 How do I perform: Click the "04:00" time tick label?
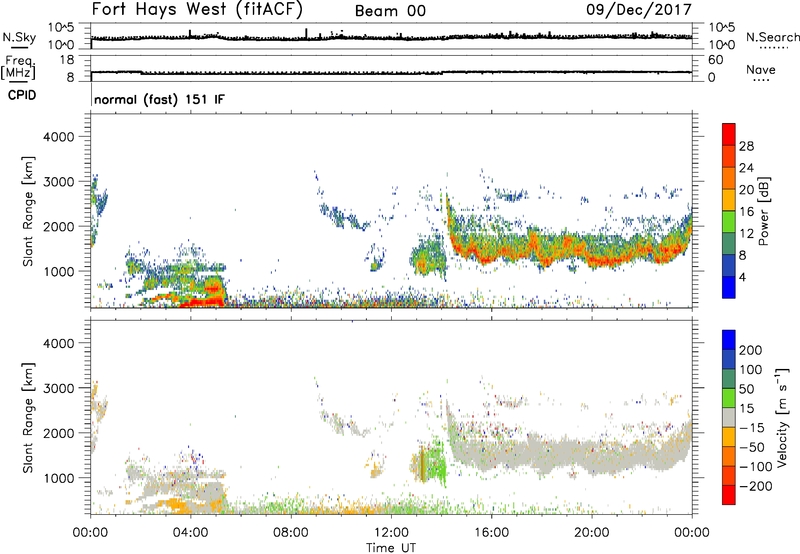tap(191, 533)
